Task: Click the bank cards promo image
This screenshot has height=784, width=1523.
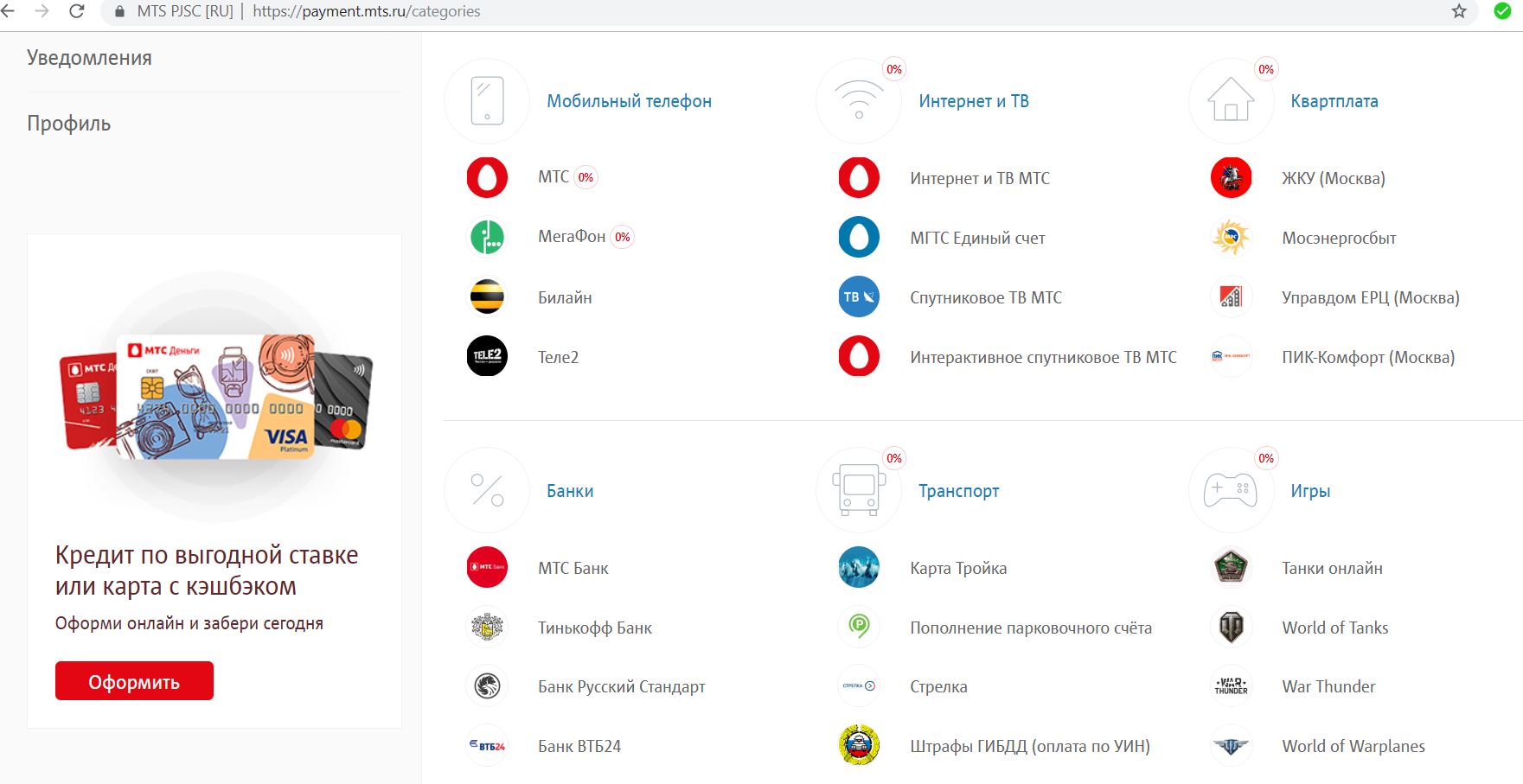Action: (214, 396)
